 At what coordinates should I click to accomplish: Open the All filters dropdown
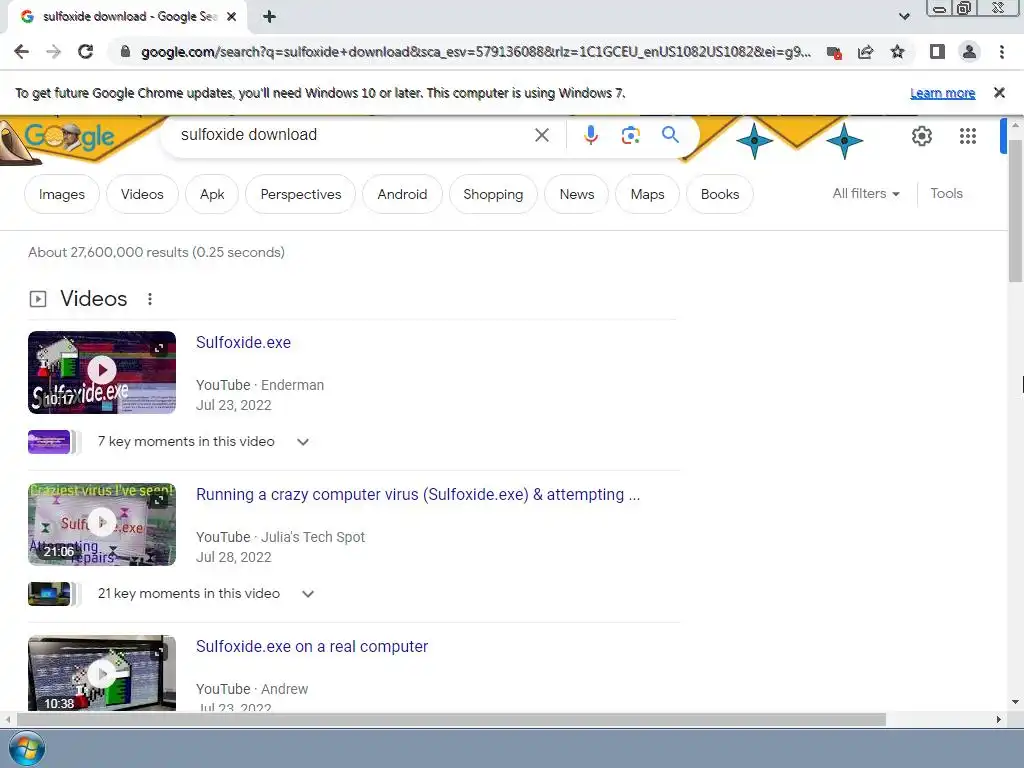(x=866, y=193)
